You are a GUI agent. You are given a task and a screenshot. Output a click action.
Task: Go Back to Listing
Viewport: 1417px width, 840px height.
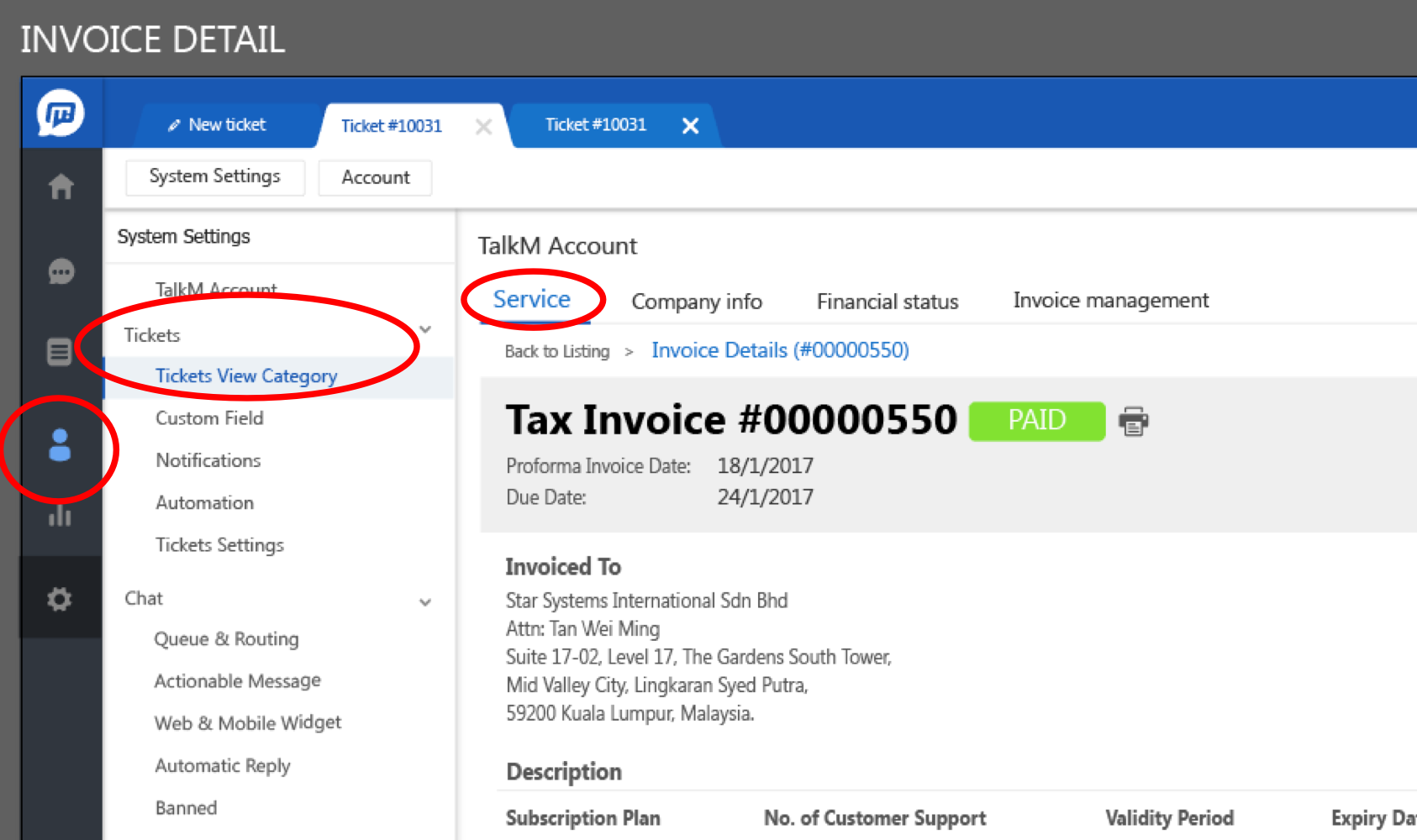point(557,351)
